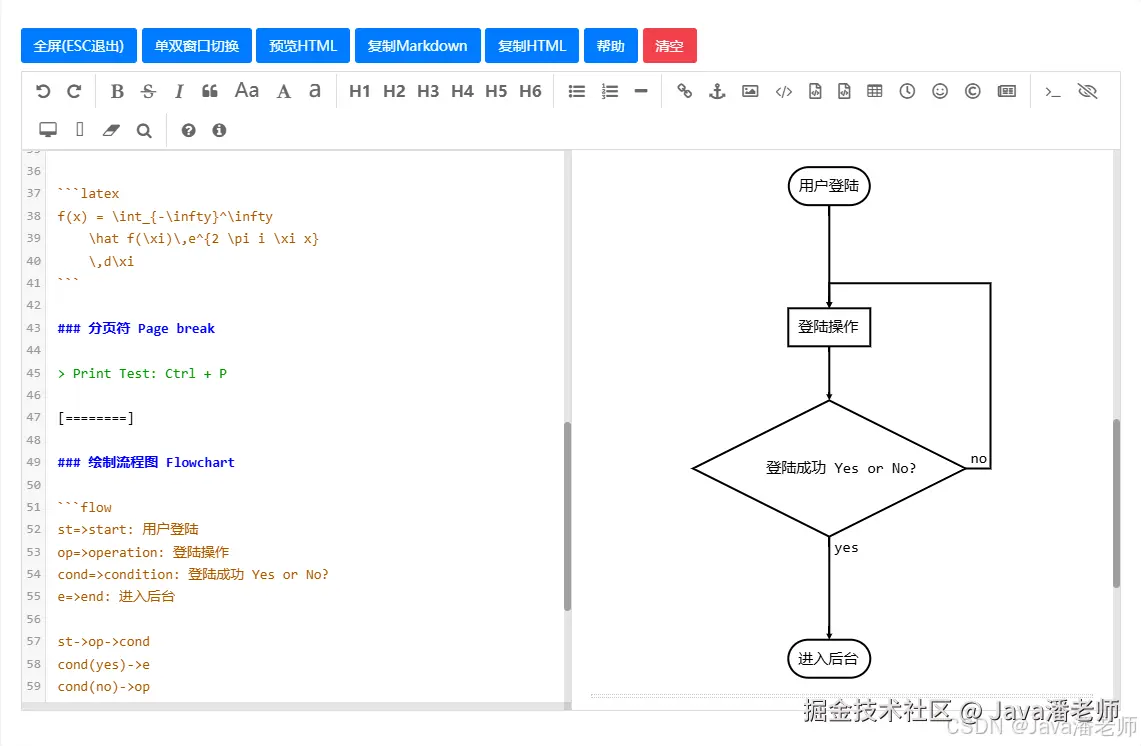Click the 复制Markdown button
1141x746 pixels.
coord(417,45)
